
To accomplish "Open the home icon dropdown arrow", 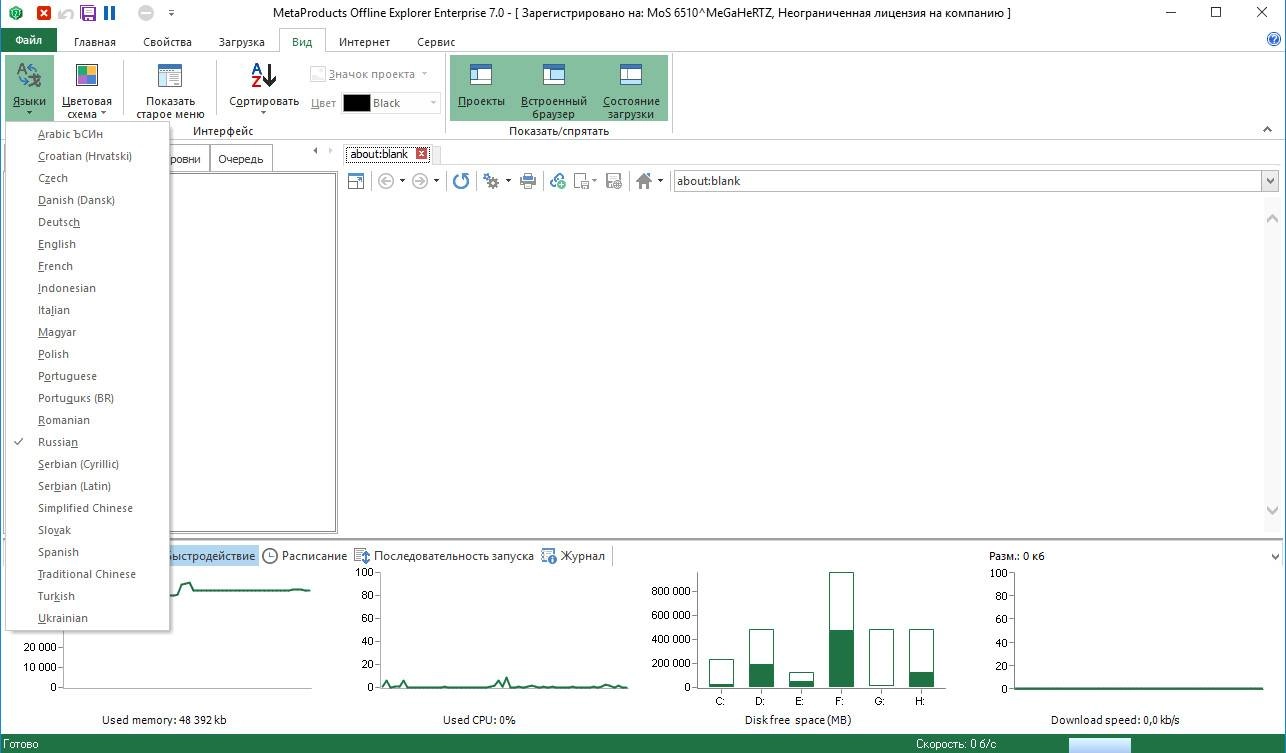I will click(x=660, y=181).
